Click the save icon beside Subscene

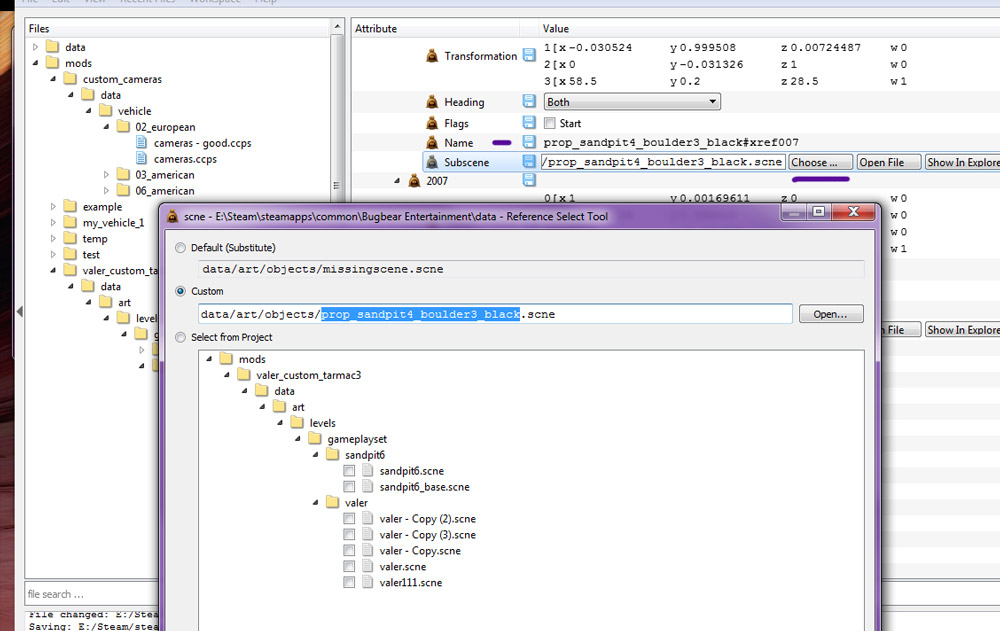tap(529, 161)
